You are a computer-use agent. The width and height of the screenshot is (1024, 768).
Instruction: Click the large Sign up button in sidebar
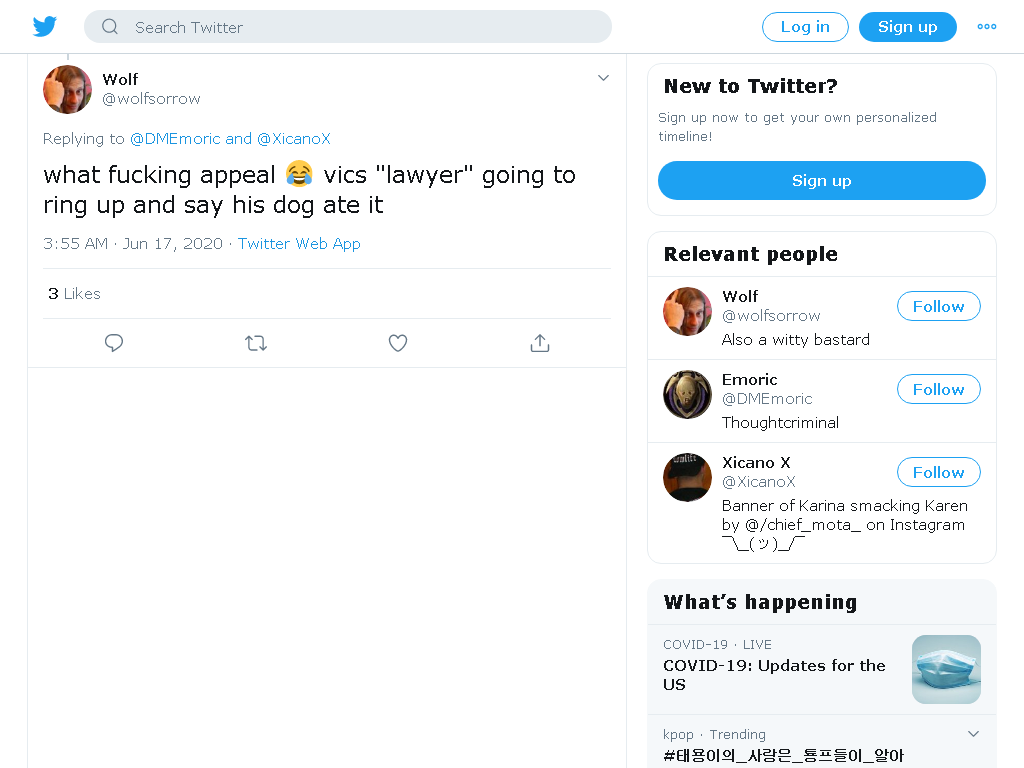click(x=822, y=180)
